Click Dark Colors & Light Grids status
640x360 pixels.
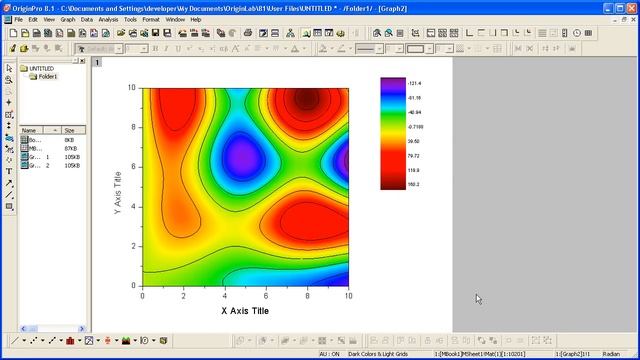[378, 354]
